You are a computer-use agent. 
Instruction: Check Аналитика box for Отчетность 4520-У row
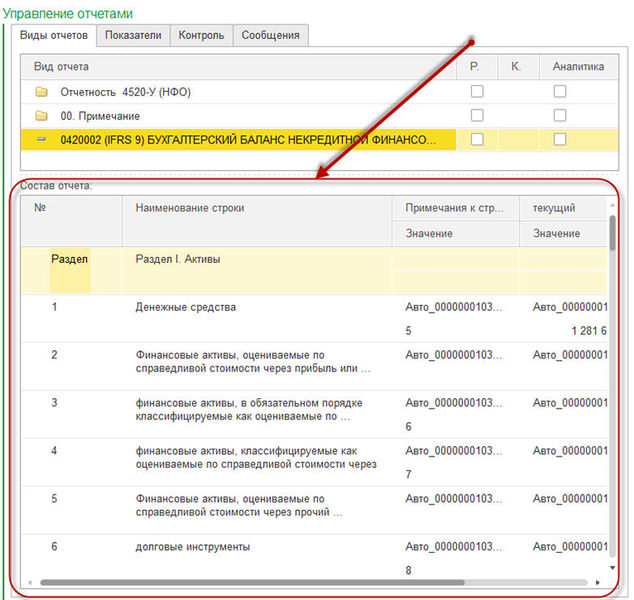click(x=560, y=92)
